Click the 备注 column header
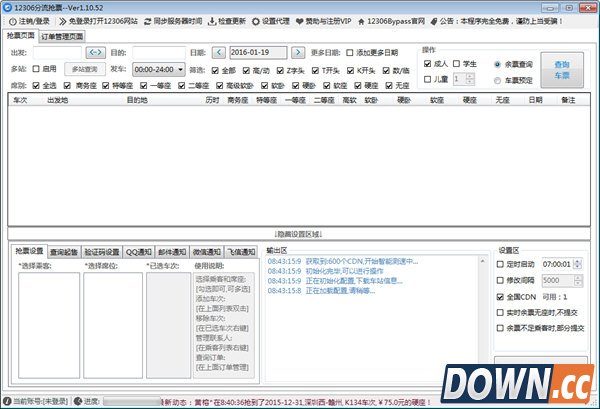Viewport: 600px width, 409px height. tap(568, 100)
